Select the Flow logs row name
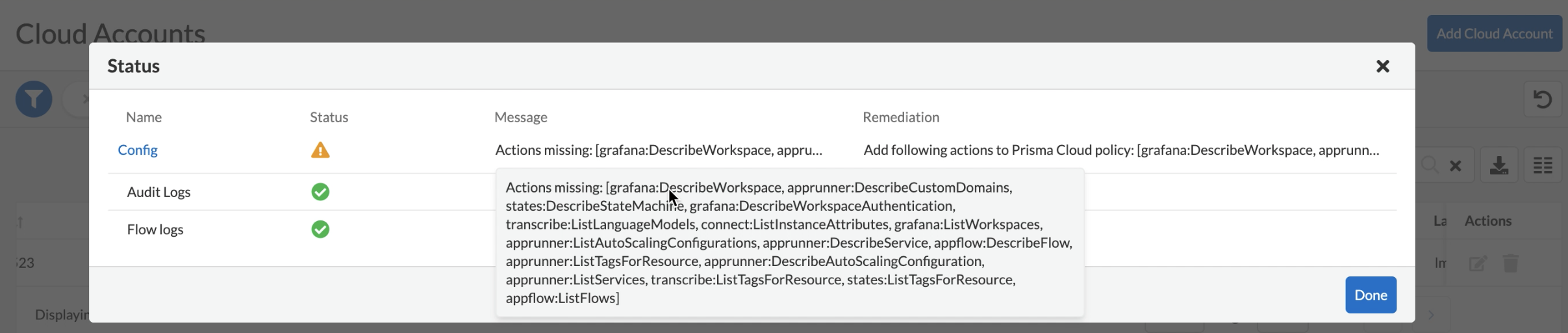Image resolution: width=1568 pixels, height=333 pixels. 155,230
